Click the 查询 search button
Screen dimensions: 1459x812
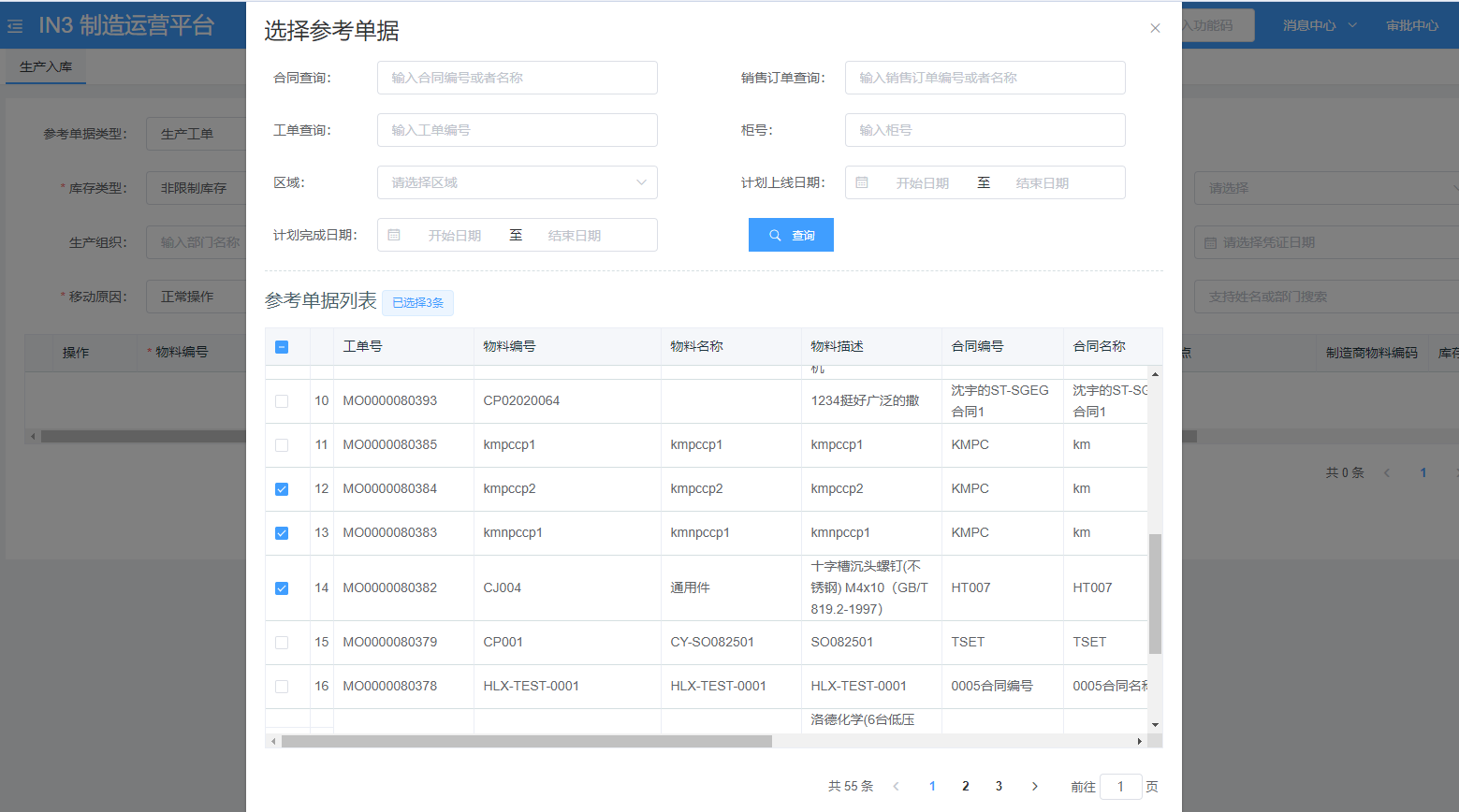[791, 235]
